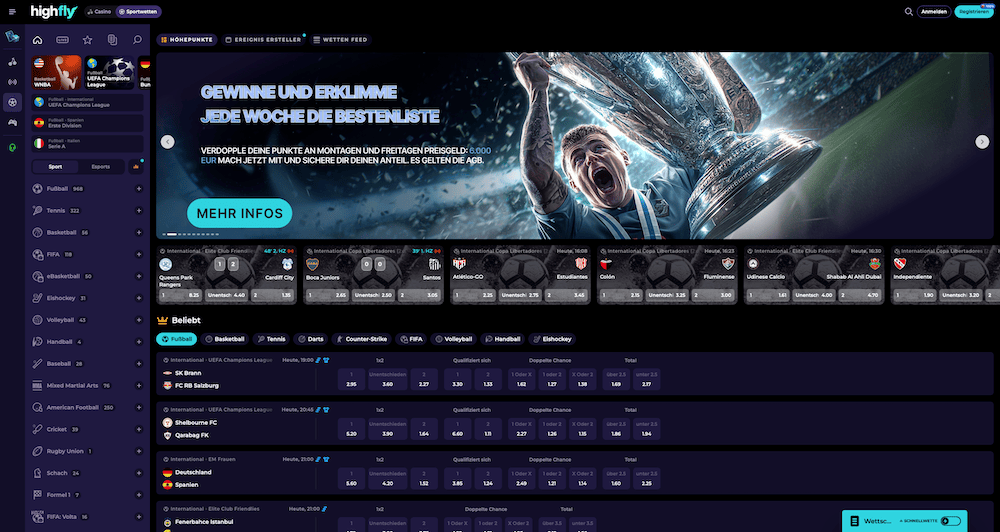Viewport: 1000px width, 532px height.
Task: Expand the Tennis category plus button
Action: pyautogui.click(x=139, y=211)
